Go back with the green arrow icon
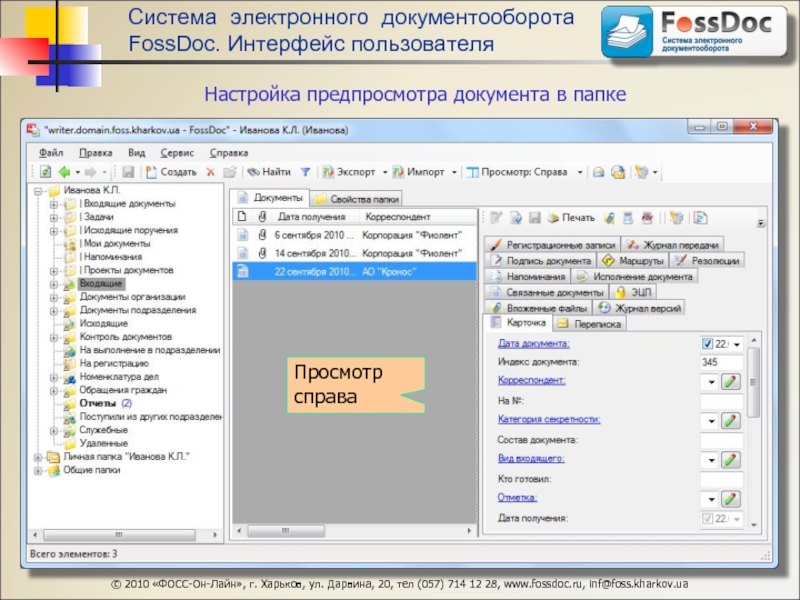Viewport: 800px width, 600px height. point(65,172)
